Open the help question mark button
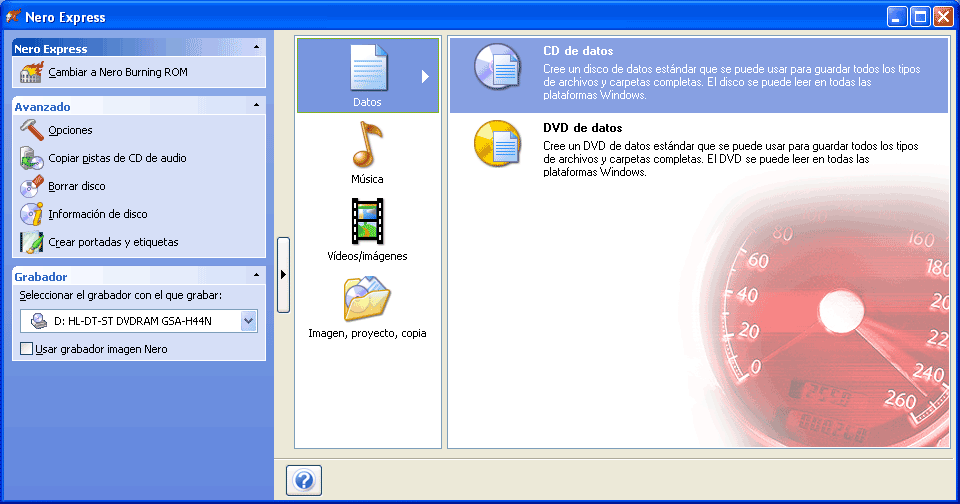 304,480
